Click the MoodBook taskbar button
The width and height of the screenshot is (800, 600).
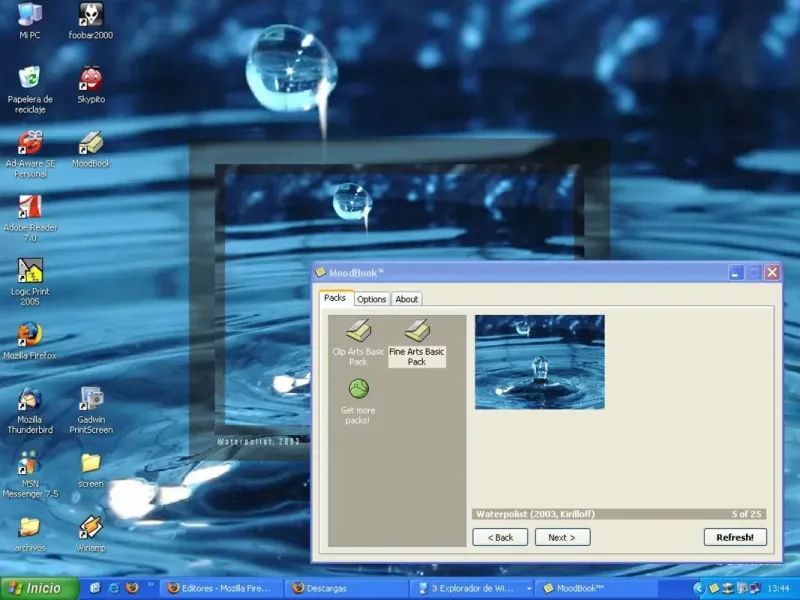click(x=597, y=588)
